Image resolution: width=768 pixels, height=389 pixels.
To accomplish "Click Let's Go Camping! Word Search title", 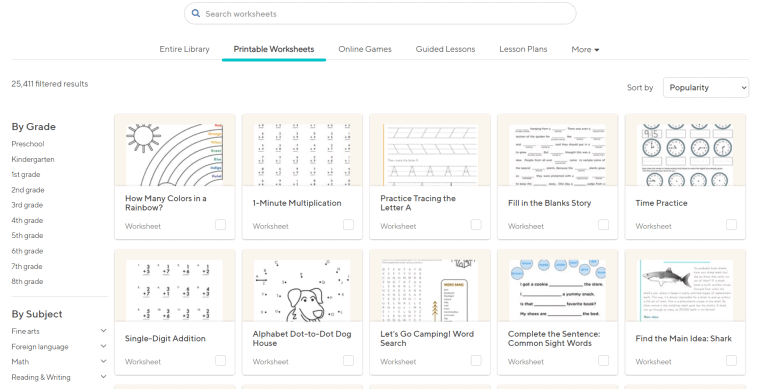I will (427, 339).
